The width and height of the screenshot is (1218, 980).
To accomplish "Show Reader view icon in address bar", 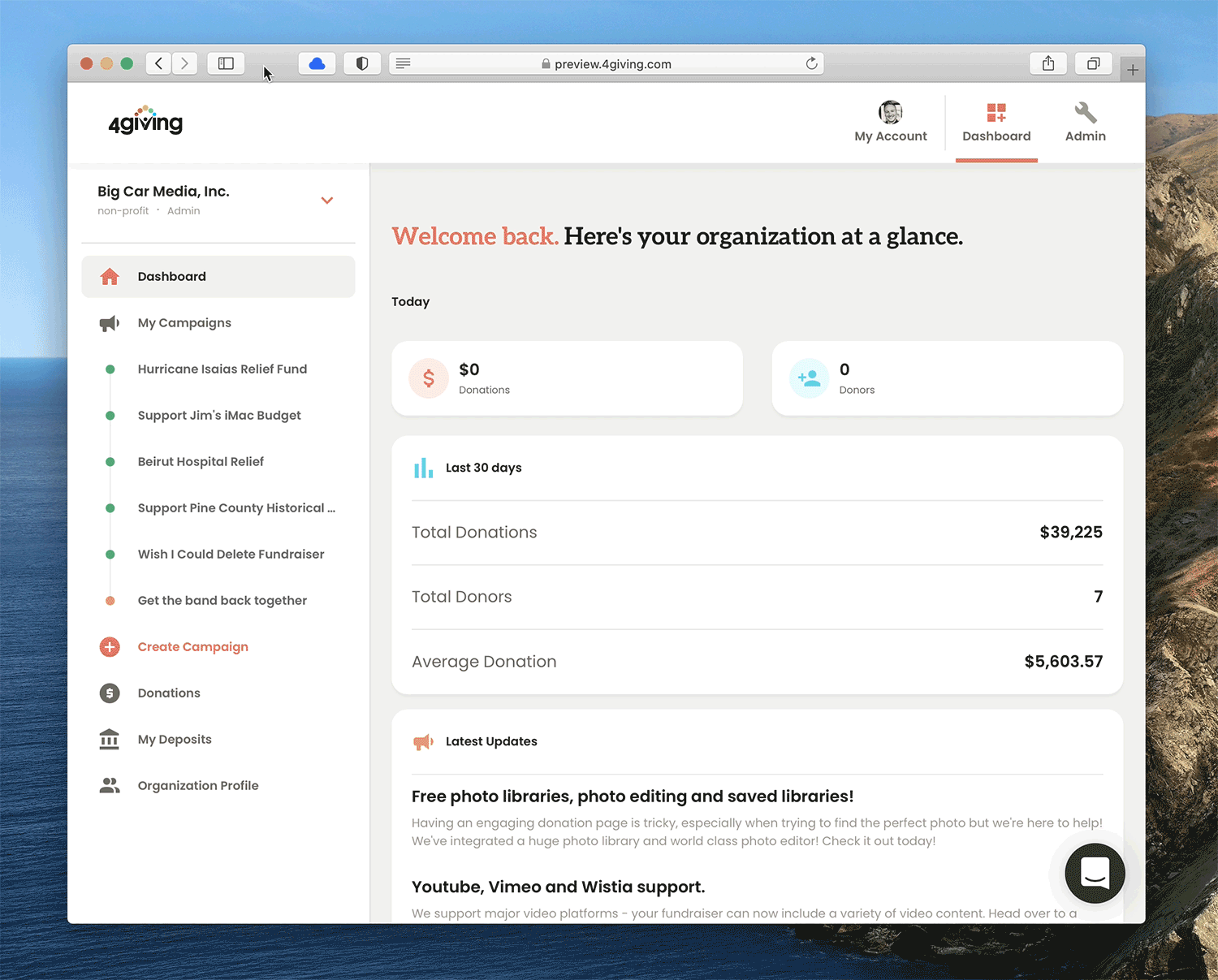I will 404,63.
